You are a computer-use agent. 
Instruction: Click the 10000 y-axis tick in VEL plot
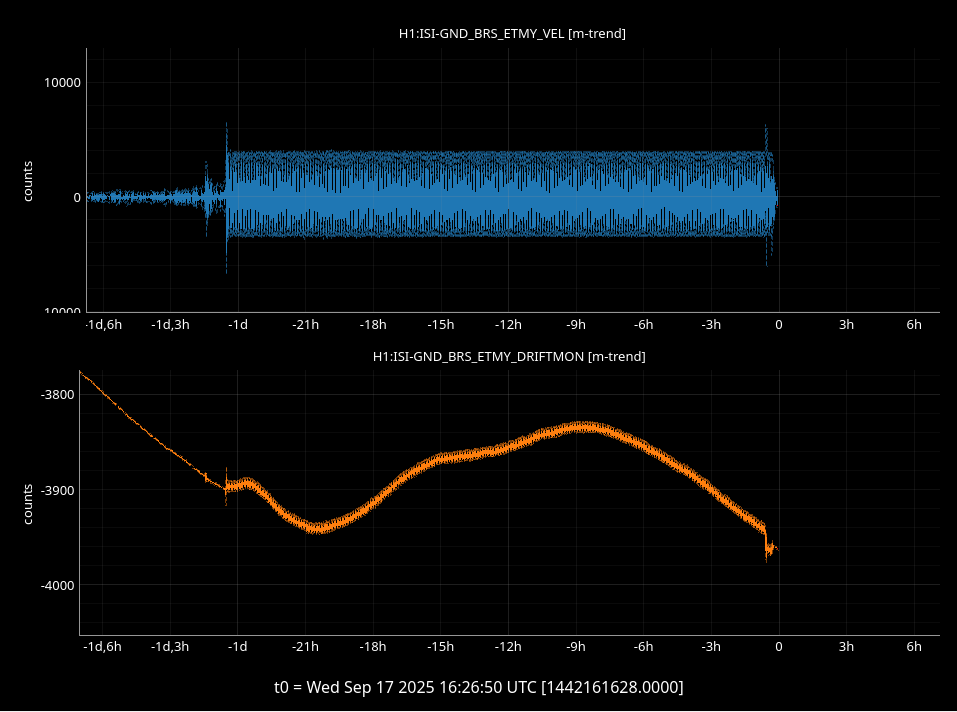coord(62,83)
